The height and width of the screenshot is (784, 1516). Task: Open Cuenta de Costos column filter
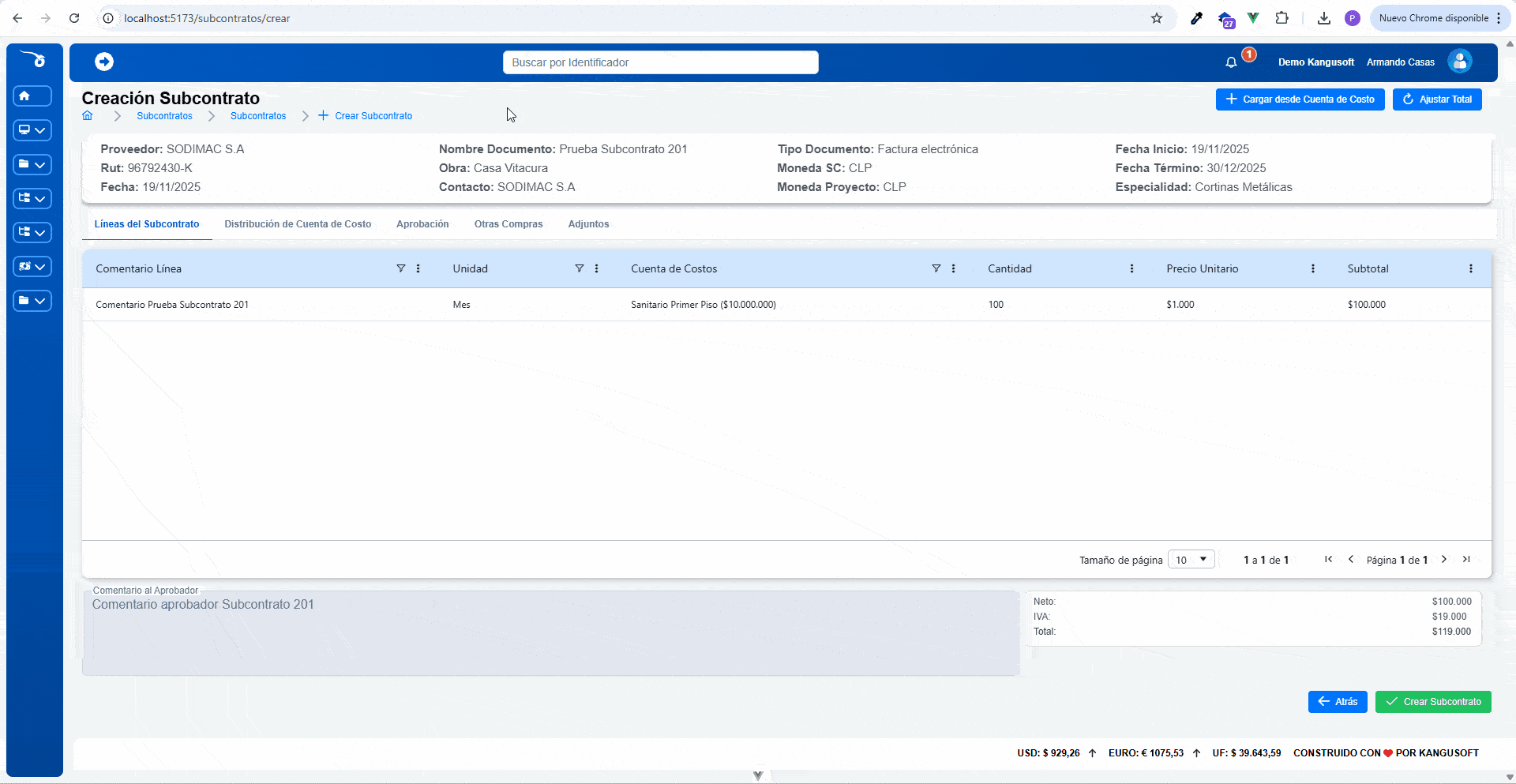click(936, 268)
